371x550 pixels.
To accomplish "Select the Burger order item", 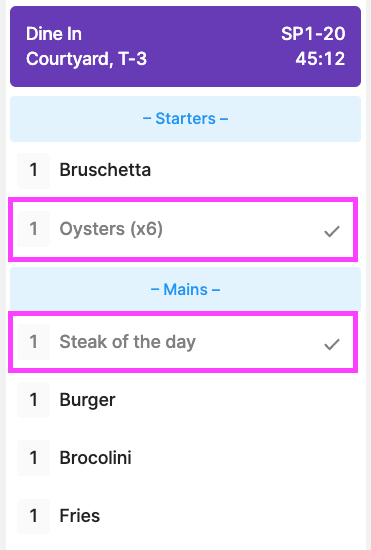I will pos(186,400).
